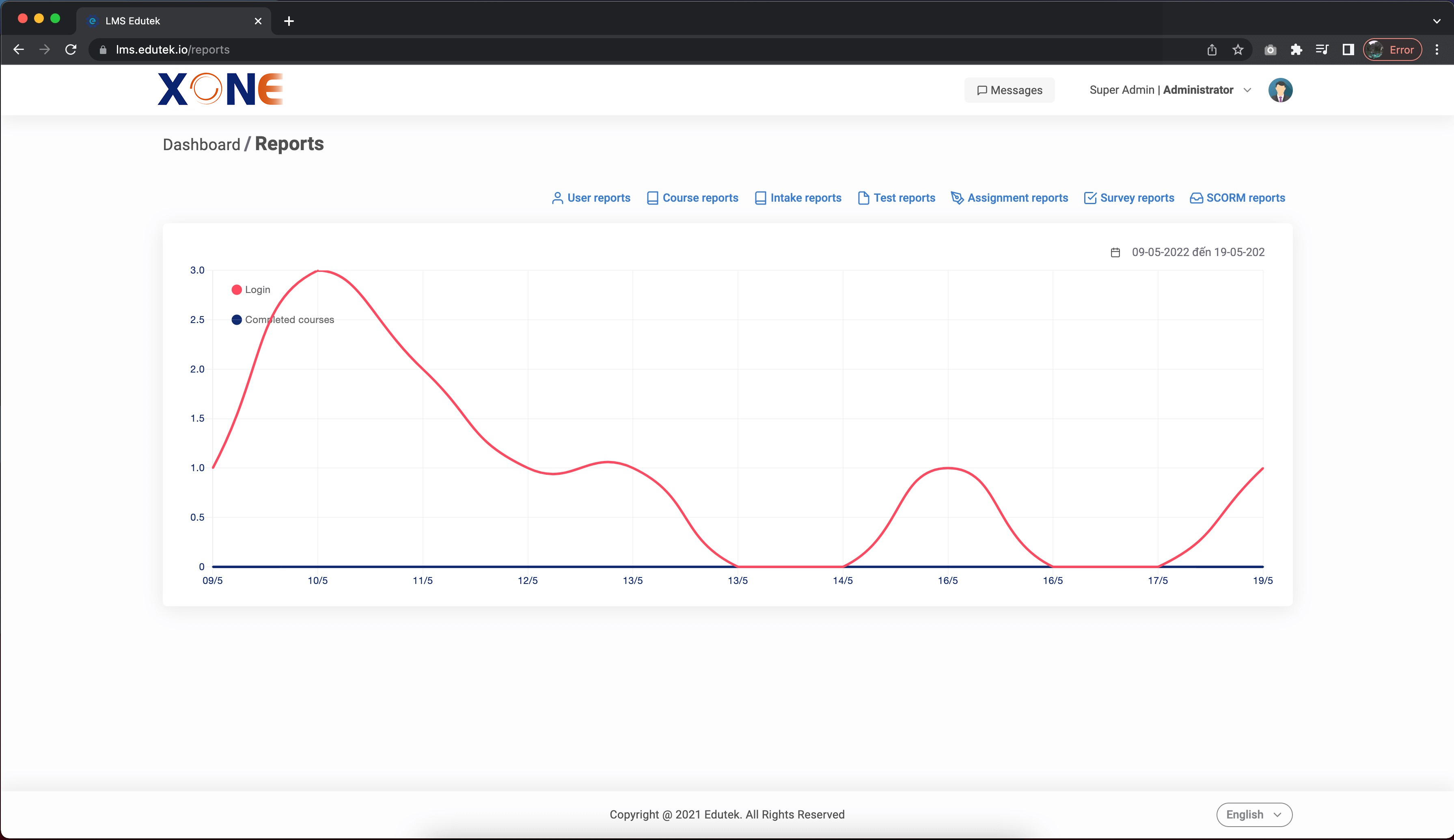Open Test reports
The image size is (1454, 840).
[897, 198]
